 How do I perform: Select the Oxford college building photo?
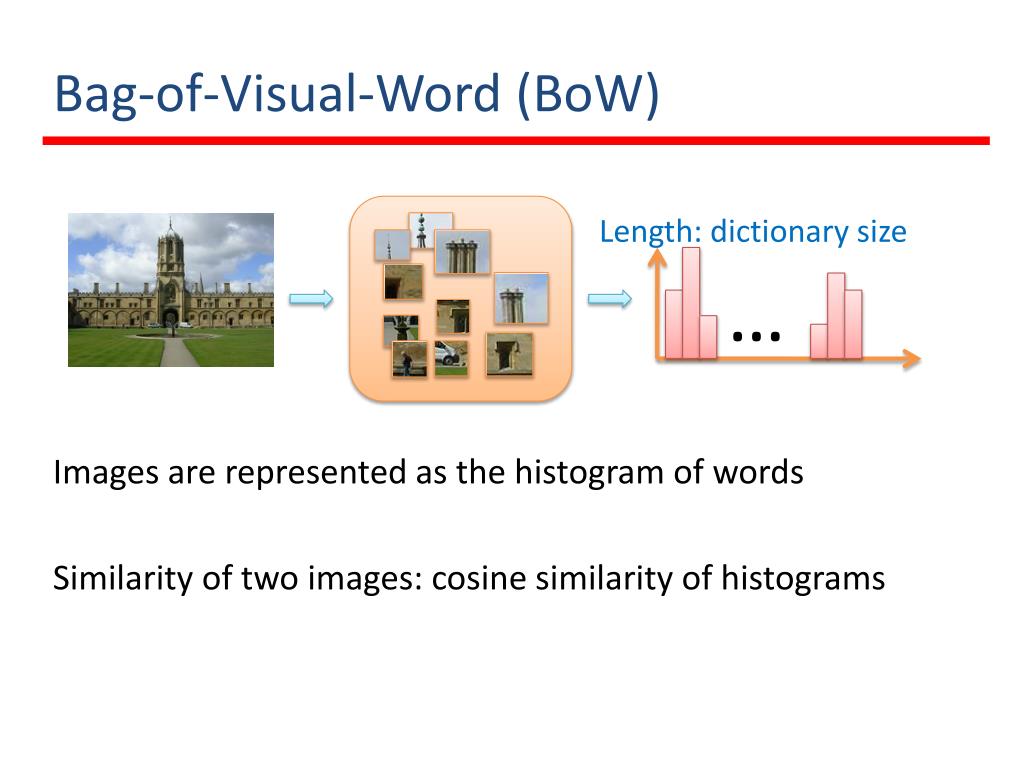171,290
